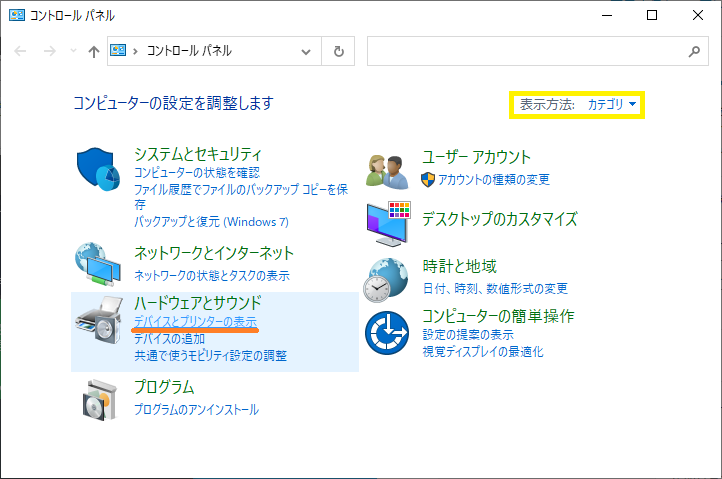Click the コンピューターの簡単操作 icon
The image size is (722, 479).
[387, 333]
